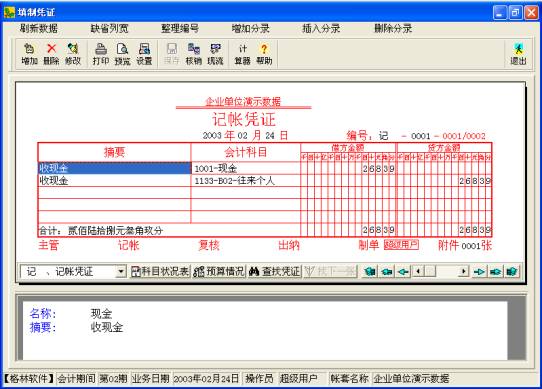Click the 修改 (Modify) toolbar icon
This screenshot has height=389, width=542.
(x=73, y=54)
